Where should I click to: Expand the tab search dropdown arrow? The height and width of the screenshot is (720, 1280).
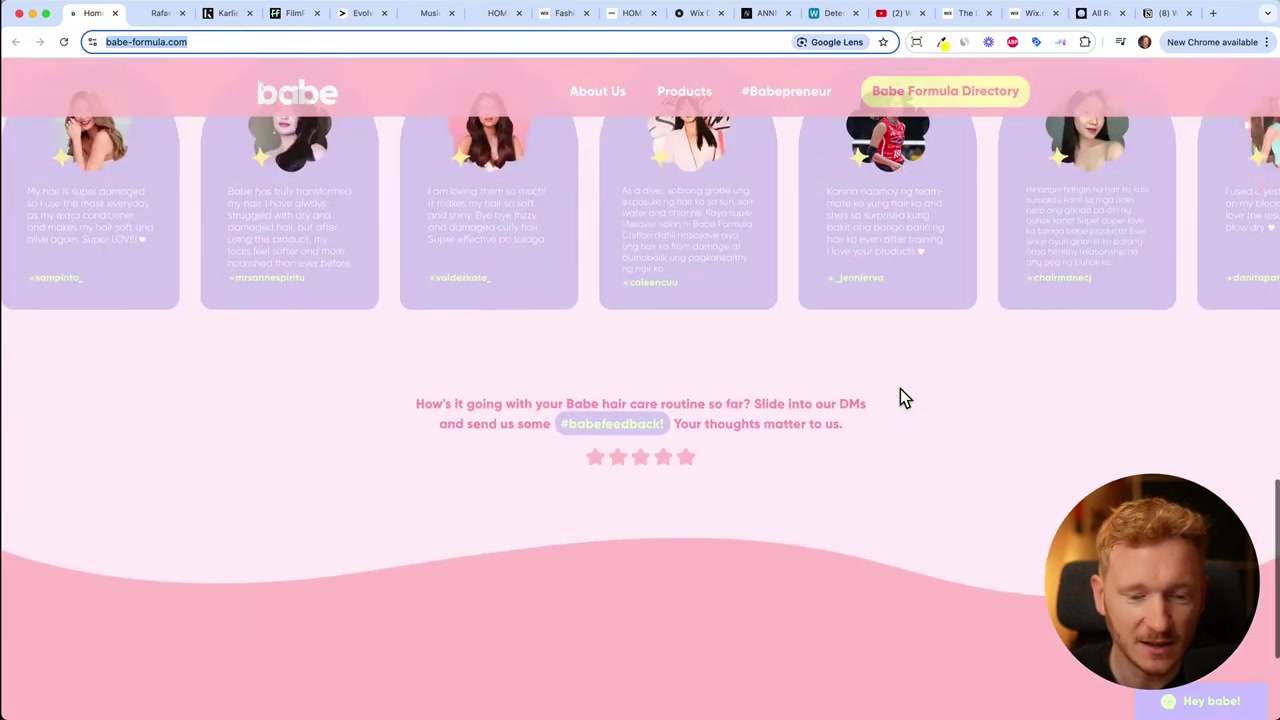pos(1268,13)
